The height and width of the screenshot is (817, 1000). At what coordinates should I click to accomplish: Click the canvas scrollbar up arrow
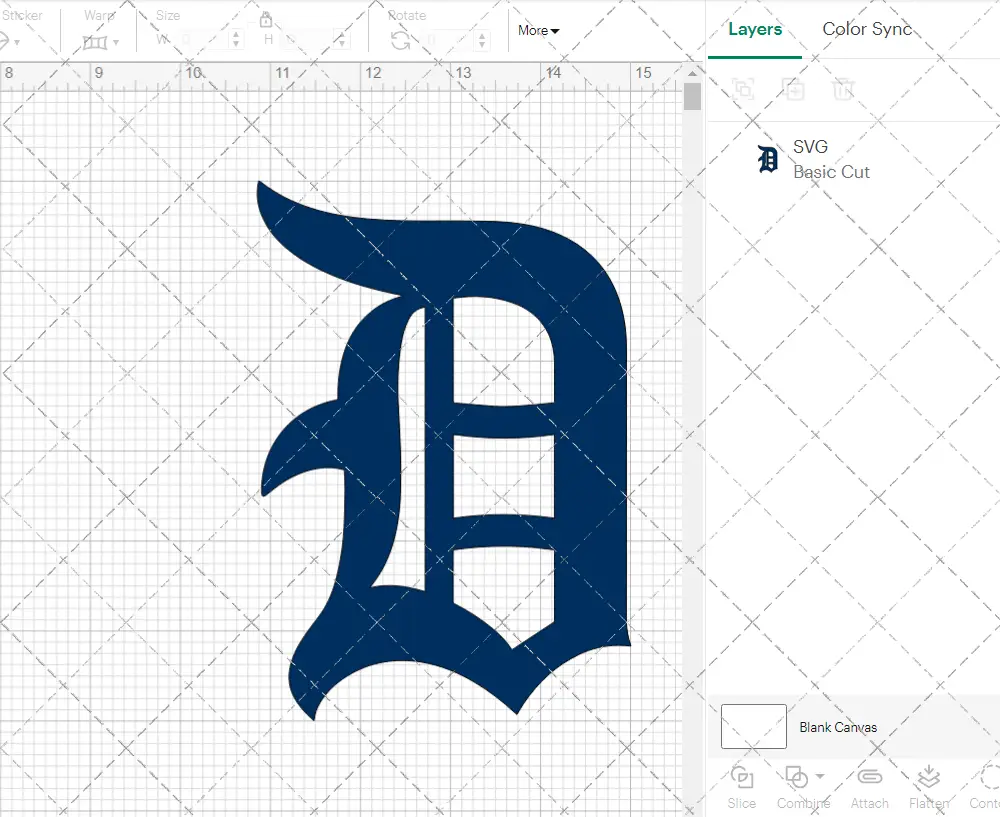(x=692, y=73)
